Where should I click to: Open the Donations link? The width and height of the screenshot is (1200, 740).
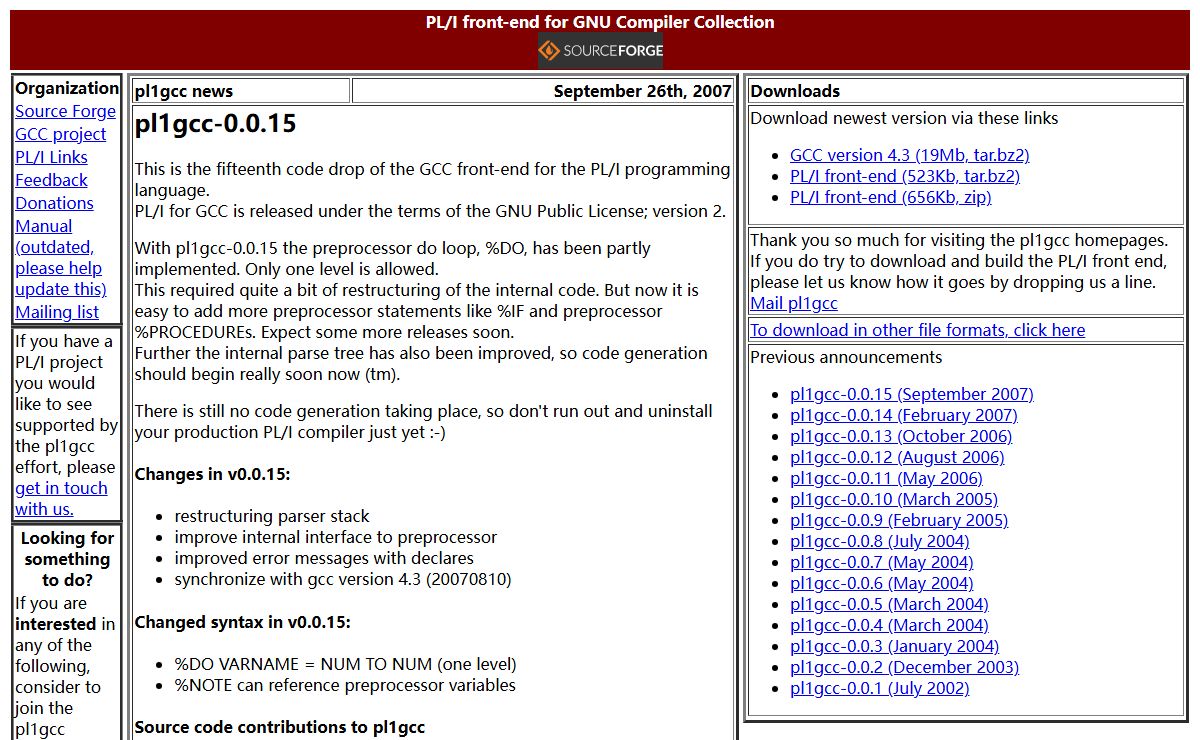[x=54, y=203]
